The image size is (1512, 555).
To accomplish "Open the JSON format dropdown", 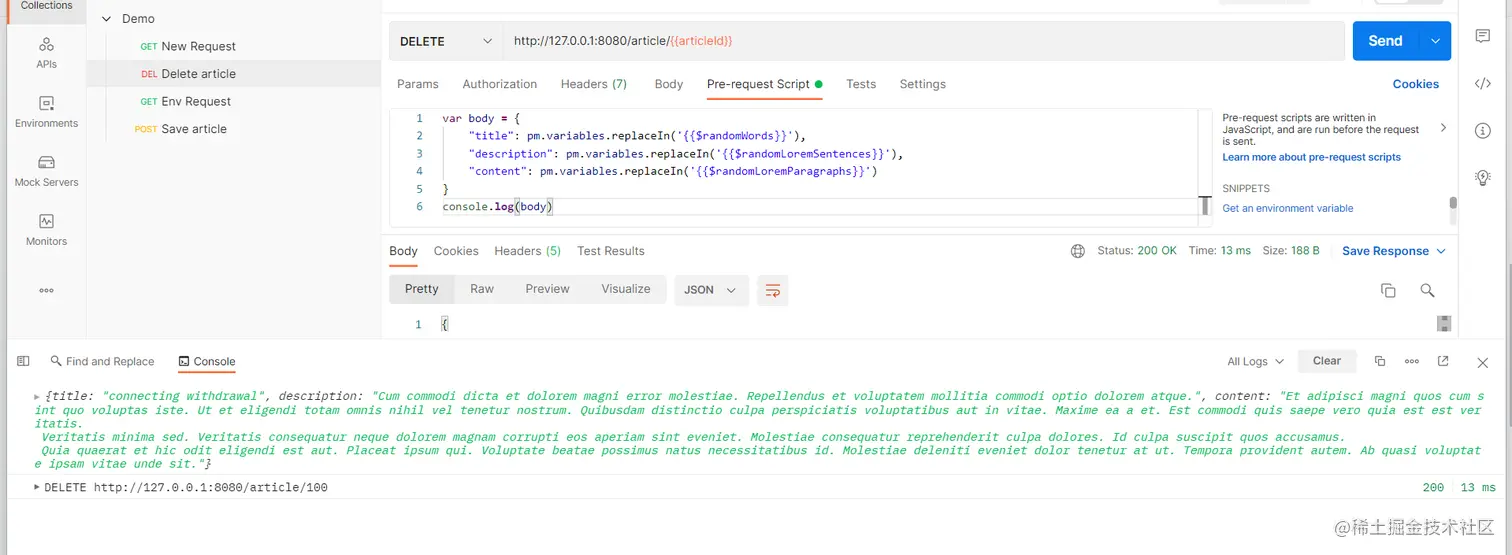I will [711, 290].
